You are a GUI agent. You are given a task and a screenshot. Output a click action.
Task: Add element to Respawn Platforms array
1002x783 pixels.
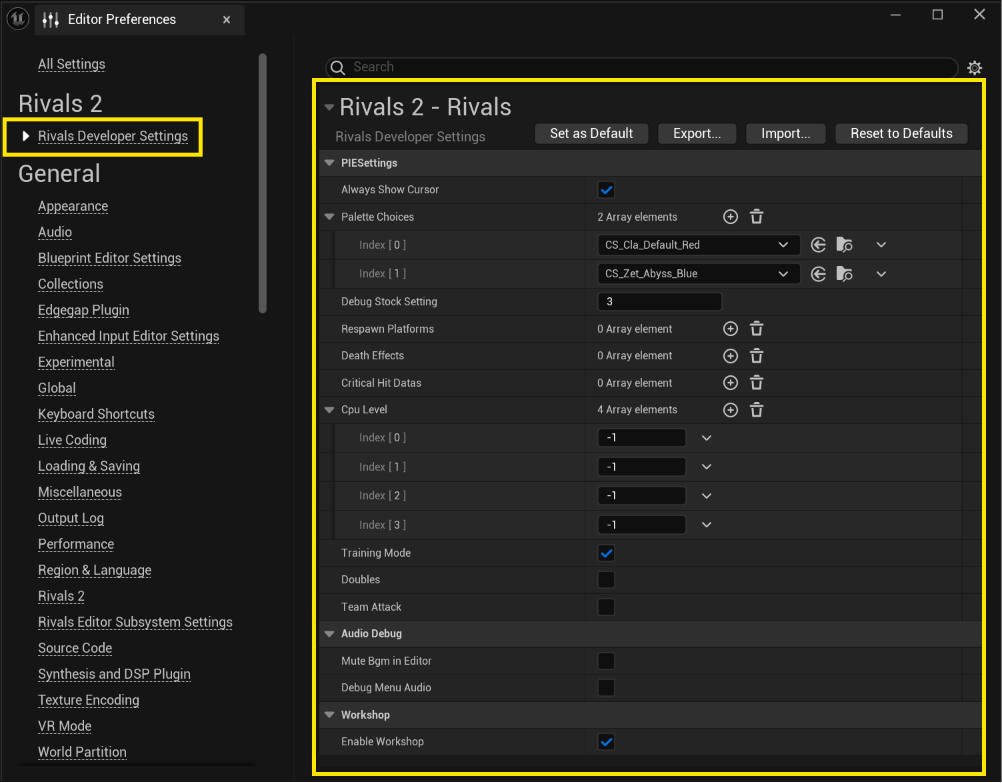pyautogui.click(x=730, y=329)
